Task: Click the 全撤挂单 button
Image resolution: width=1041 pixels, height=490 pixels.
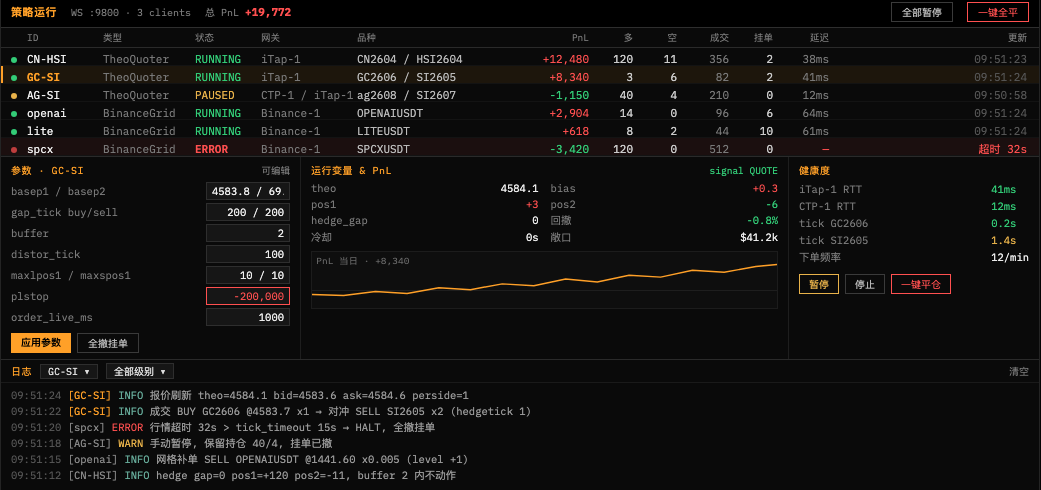Action: pyautogui.click(x=108, y=343)
